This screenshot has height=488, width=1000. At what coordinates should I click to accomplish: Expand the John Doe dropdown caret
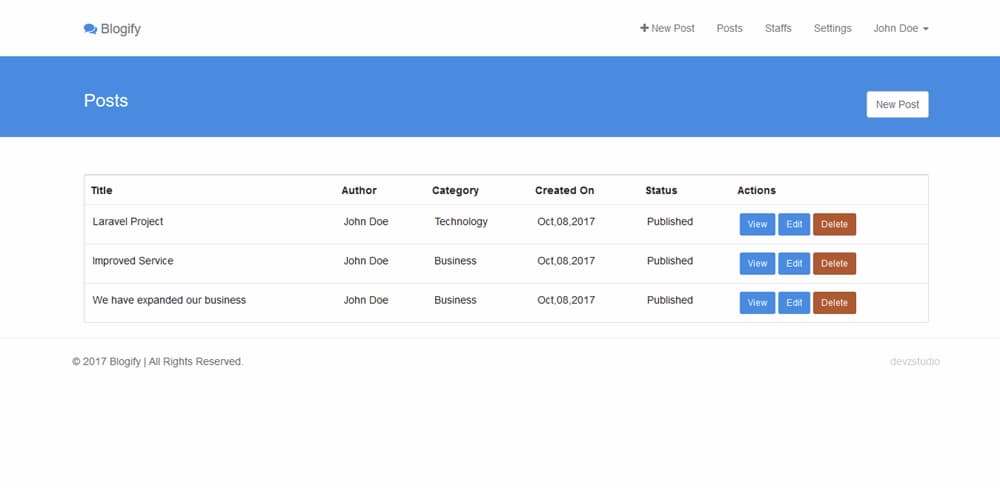(x=925, y=29)
